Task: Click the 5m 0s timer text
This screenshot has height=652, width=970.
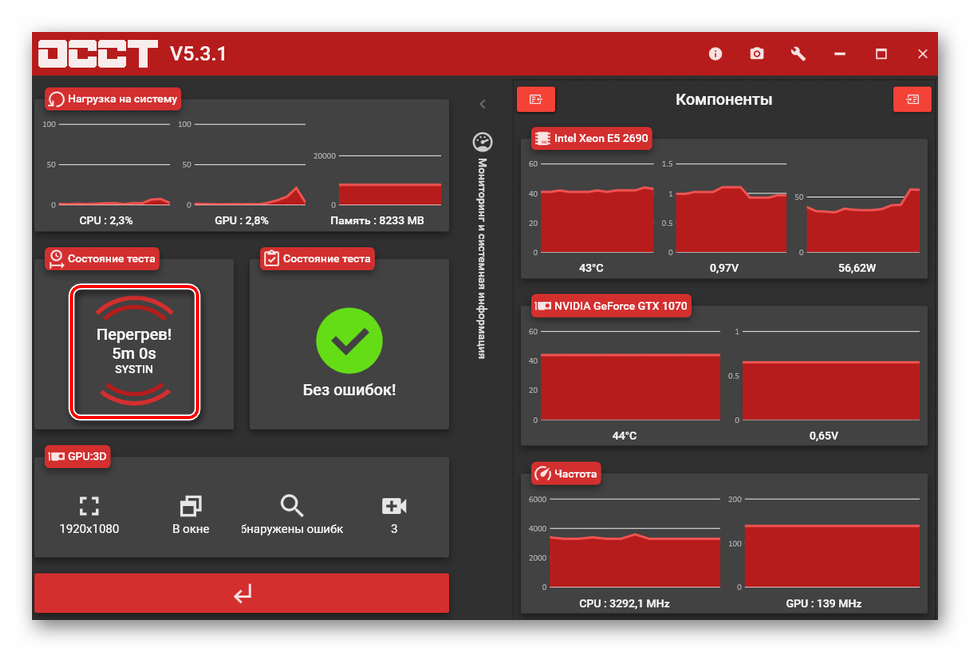Action: click(x=134, y=353)
